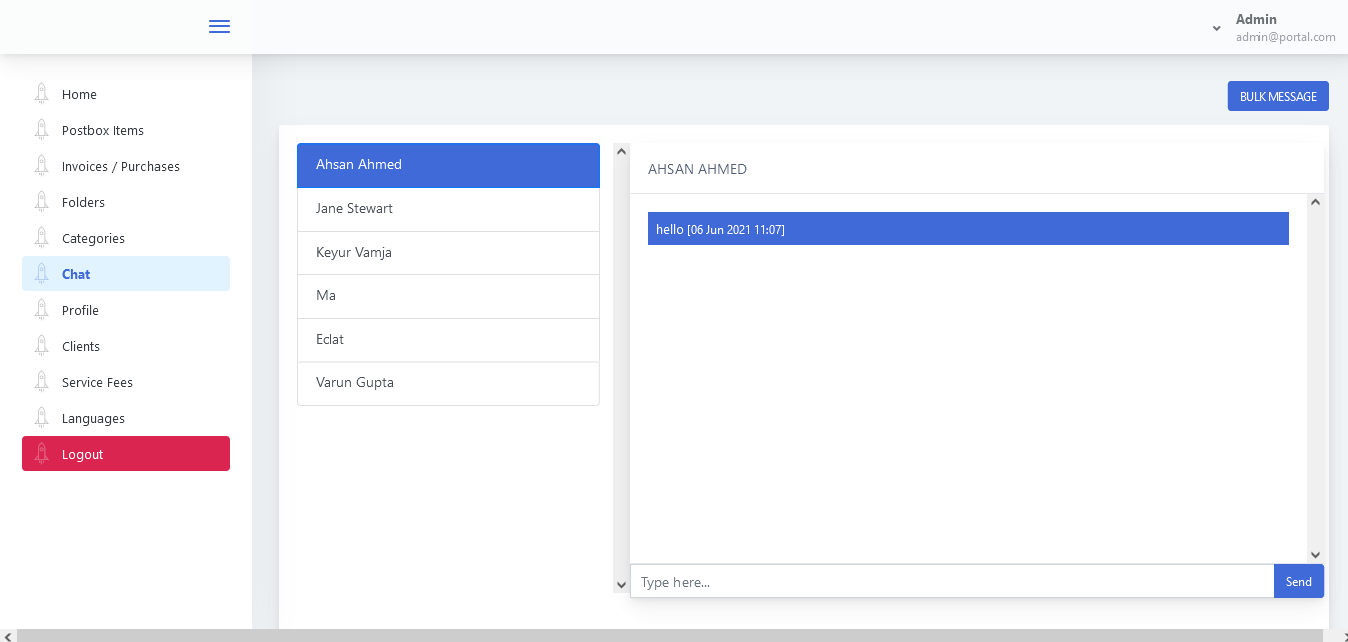Click the Invoices / Purchases icon

(41, 164)
